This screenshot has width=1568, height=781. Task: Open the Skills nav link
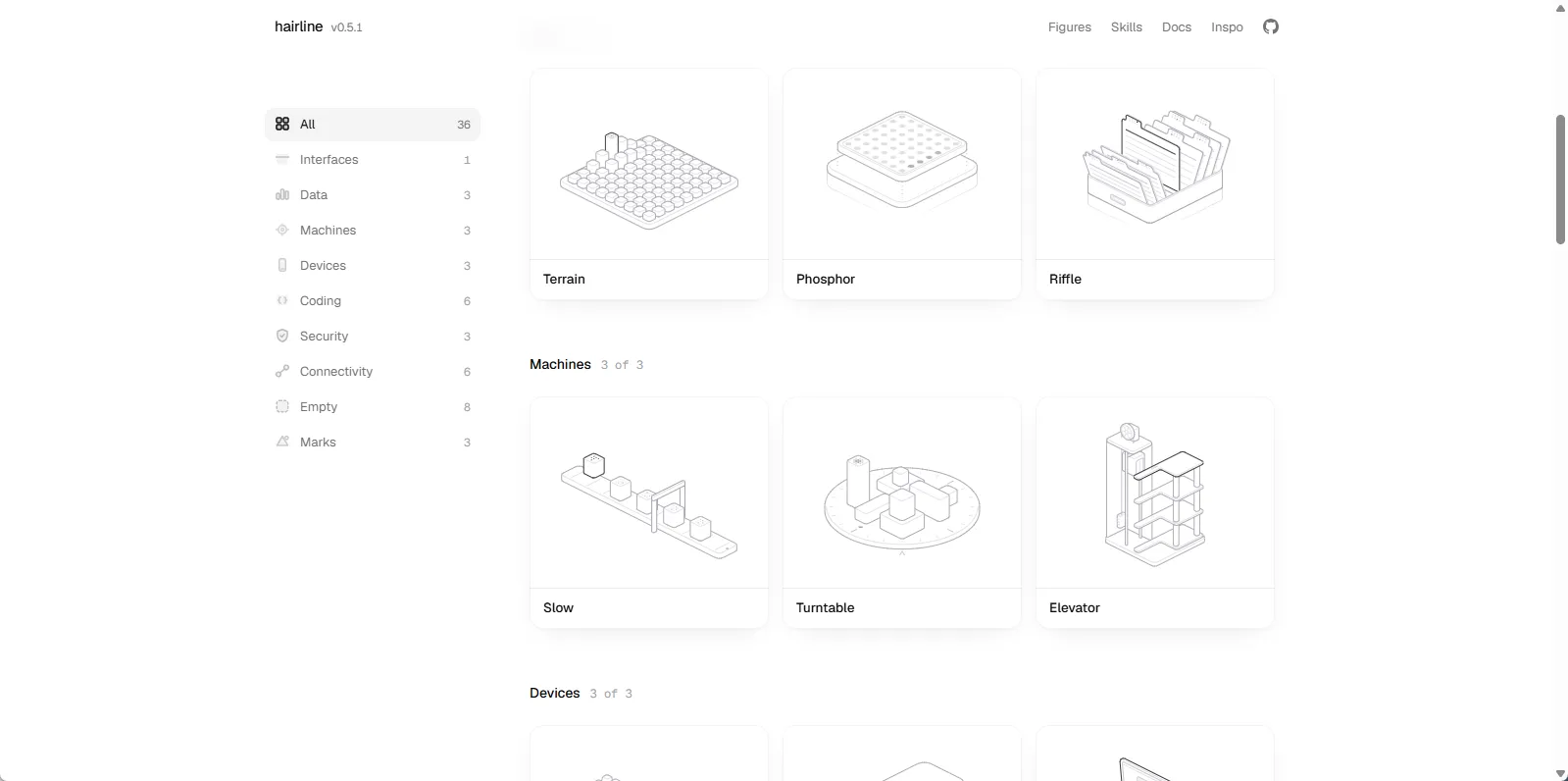(x=1126, y=27)
